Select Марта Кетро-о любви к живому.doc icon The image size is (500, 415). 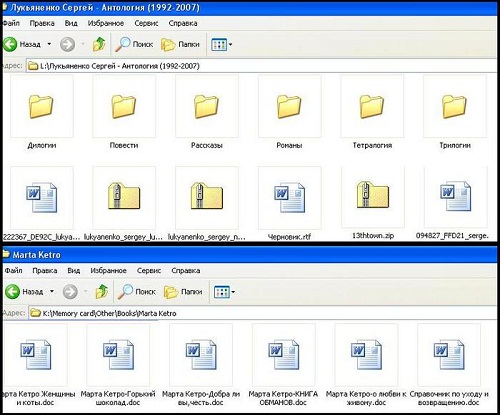367,354
